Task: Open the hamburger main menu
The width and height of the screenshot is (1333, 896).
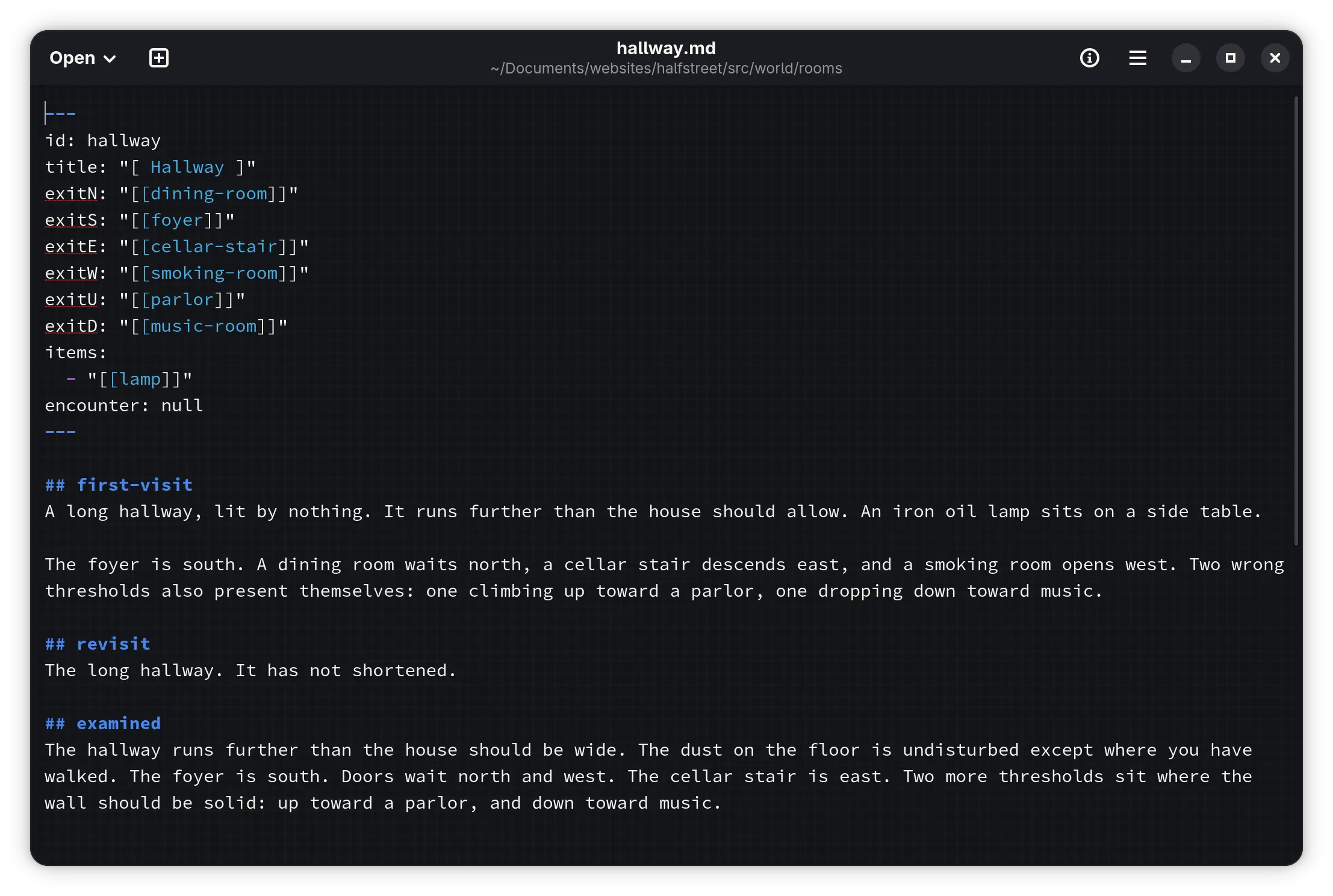Action: coord(1138,58)
